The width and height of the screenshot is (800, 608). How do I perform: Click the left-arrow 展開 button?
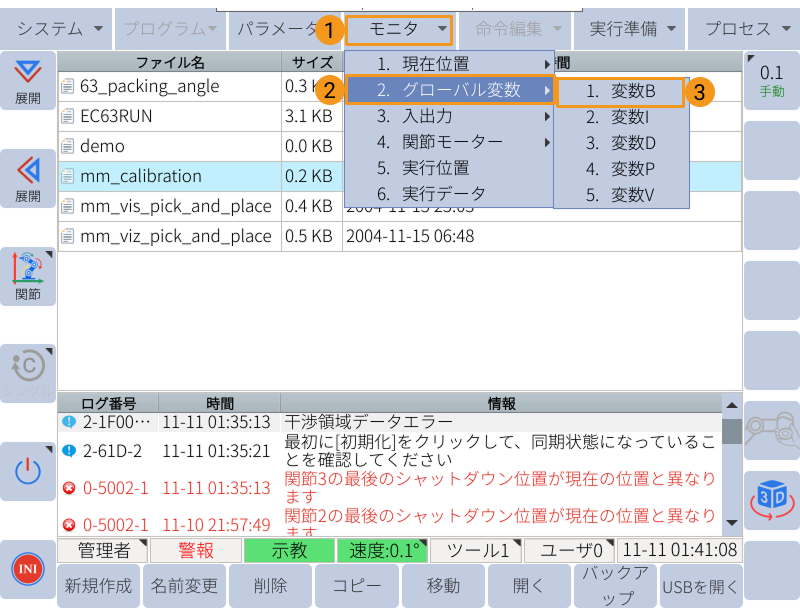pos(28,179)
